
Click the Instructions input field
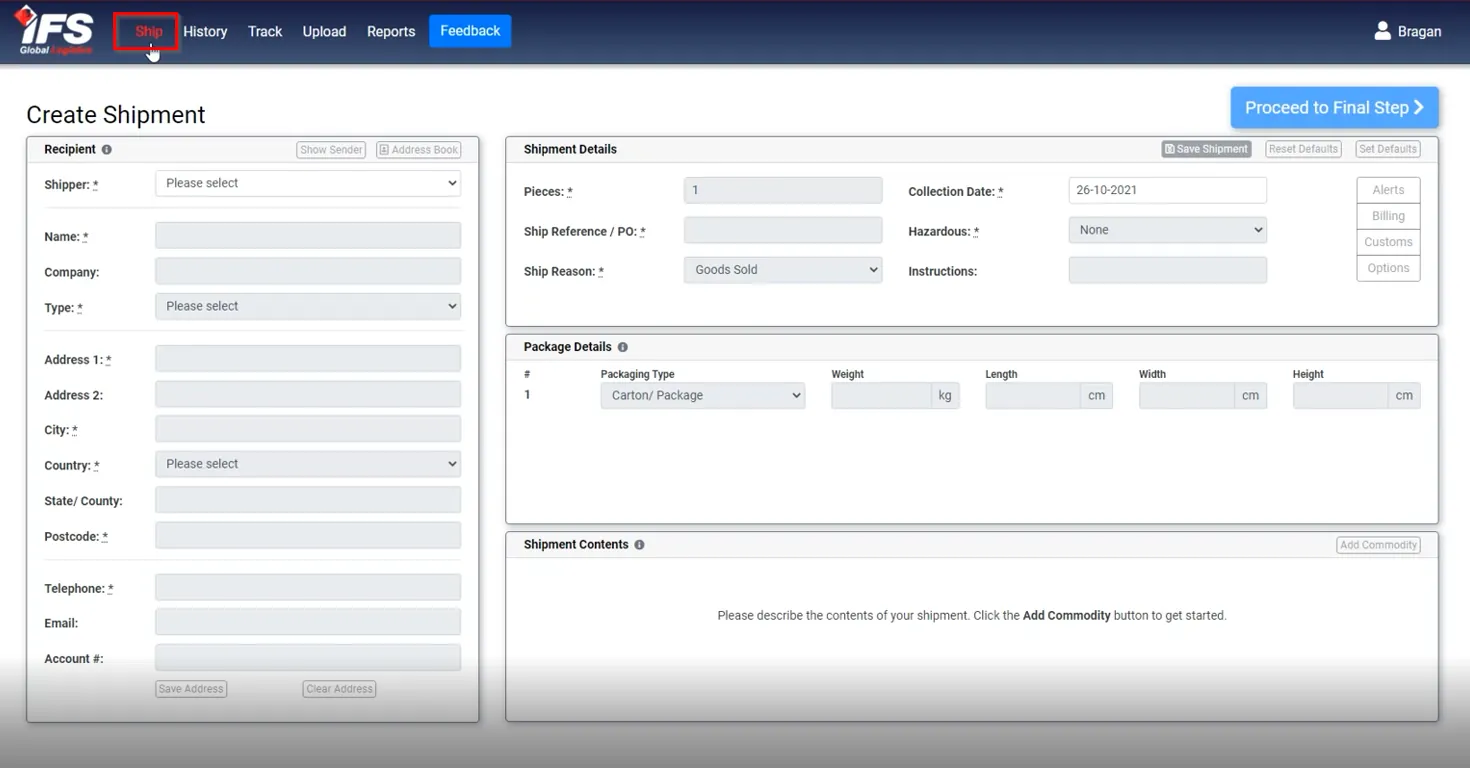coord(1168,270)
